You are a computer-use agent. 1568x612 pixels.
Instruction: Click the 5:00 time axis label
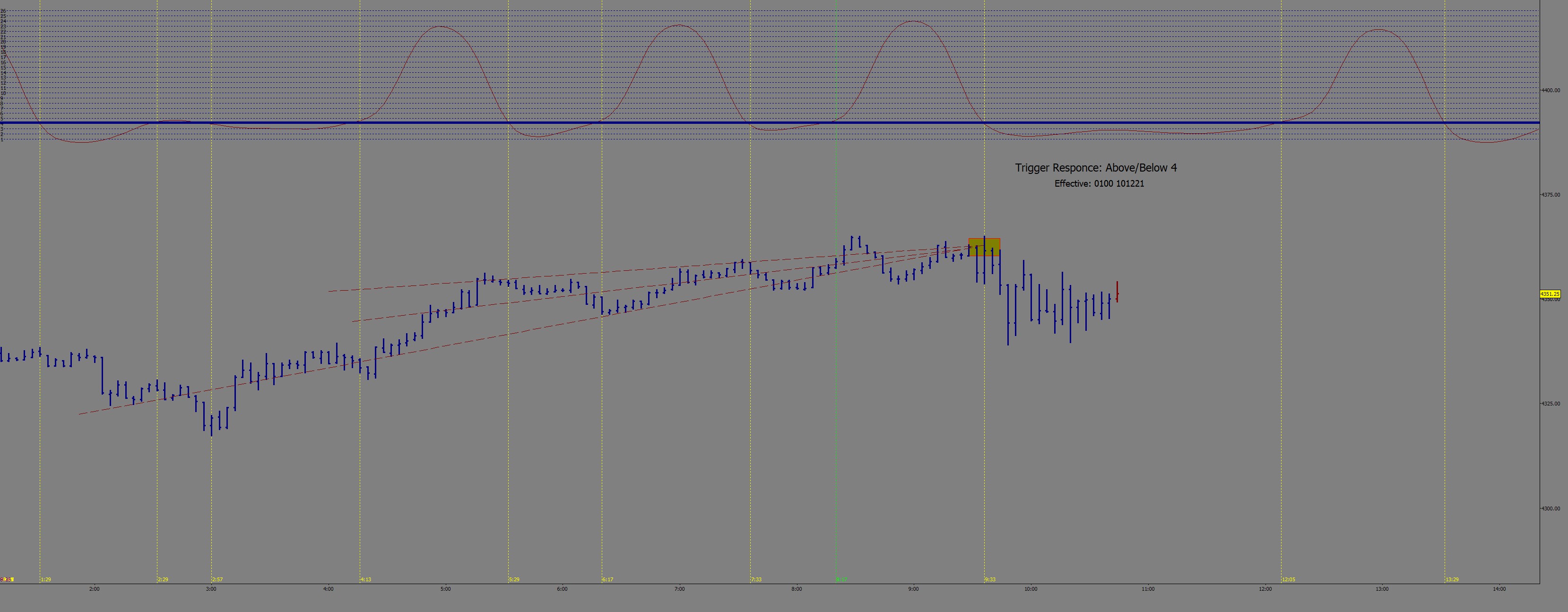tap(446, 589)
